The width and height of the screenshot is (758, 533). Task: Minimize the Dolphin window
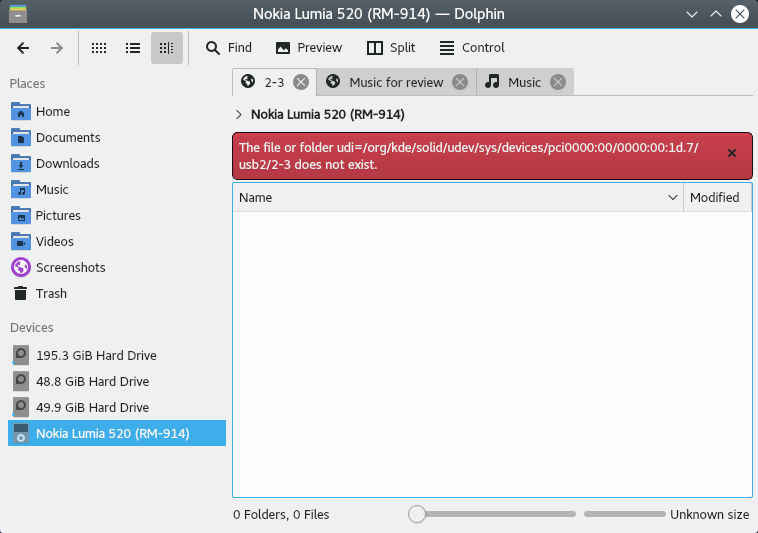pyautogui.click(x=692, y=14)
